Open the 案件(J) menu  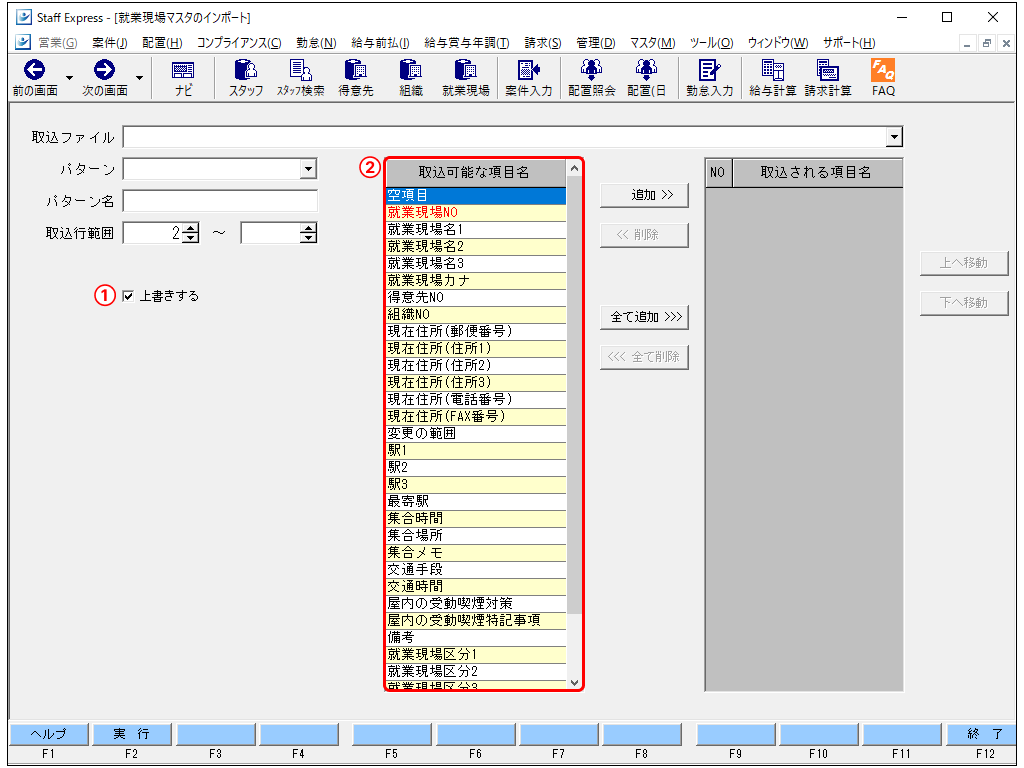click(x=110, y=43)
